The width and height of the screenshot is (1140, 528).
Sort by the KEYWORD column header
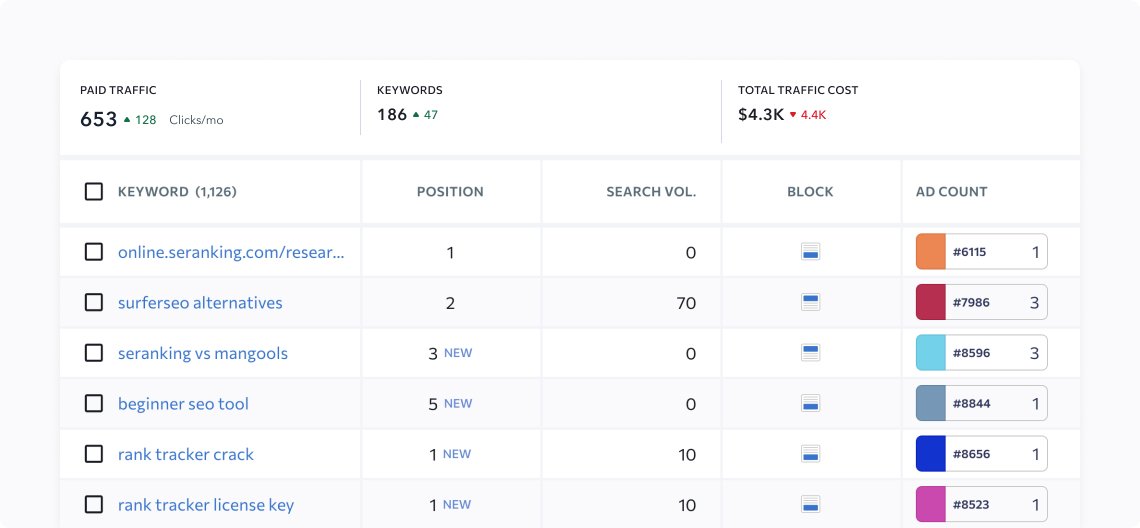click(x=177, y=192)
